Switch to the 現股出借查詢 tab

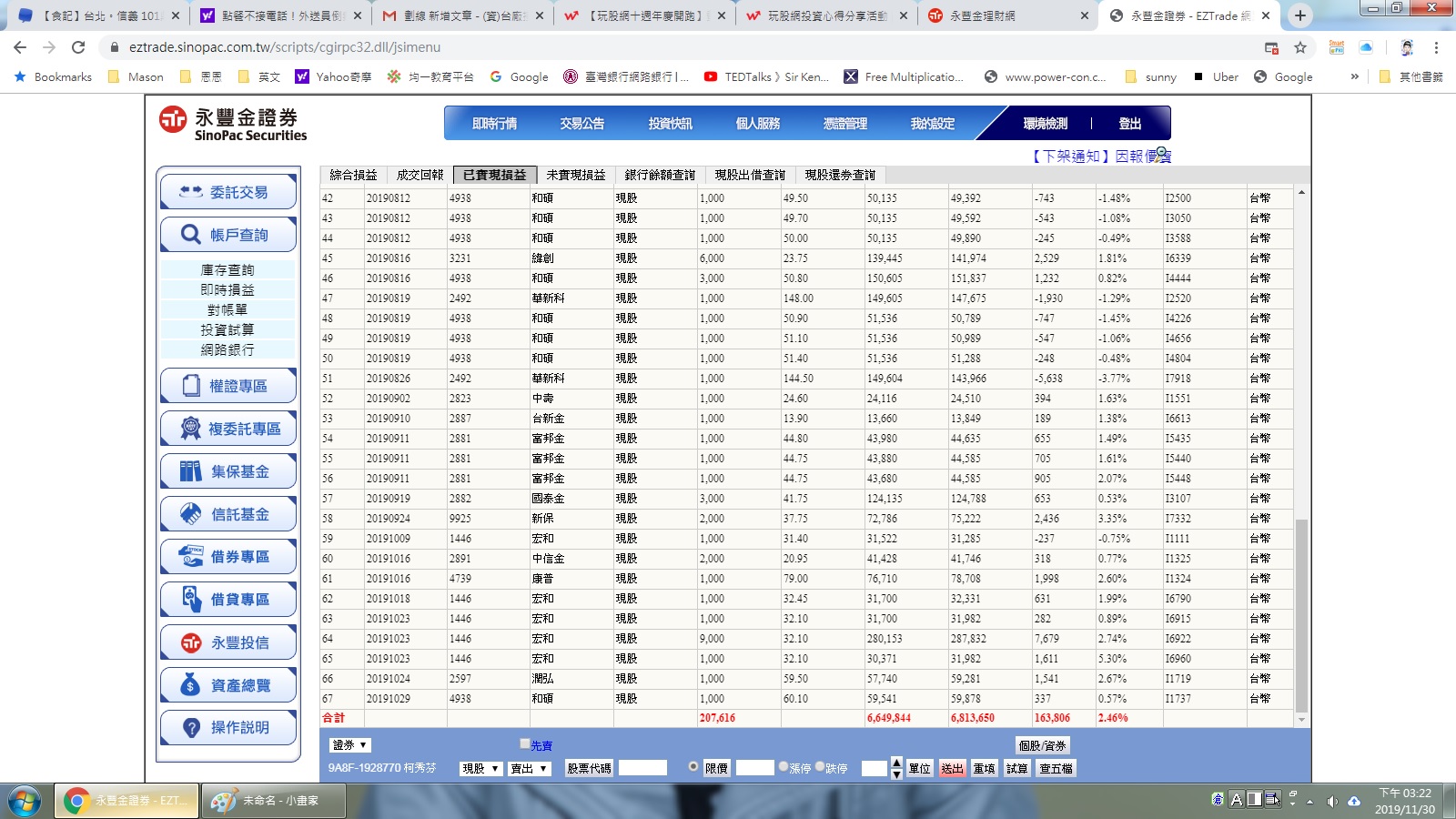[750, 175]
